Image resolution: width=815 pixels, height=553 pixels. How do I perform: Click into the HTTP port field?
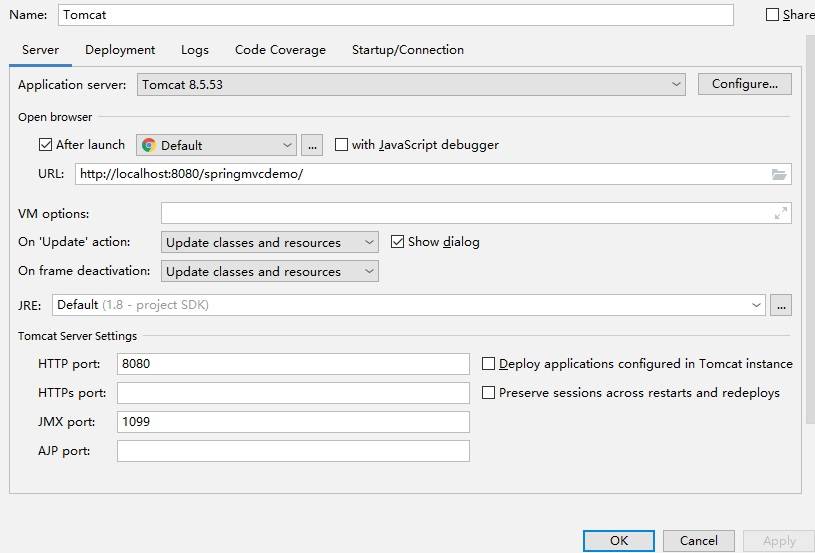293,364
